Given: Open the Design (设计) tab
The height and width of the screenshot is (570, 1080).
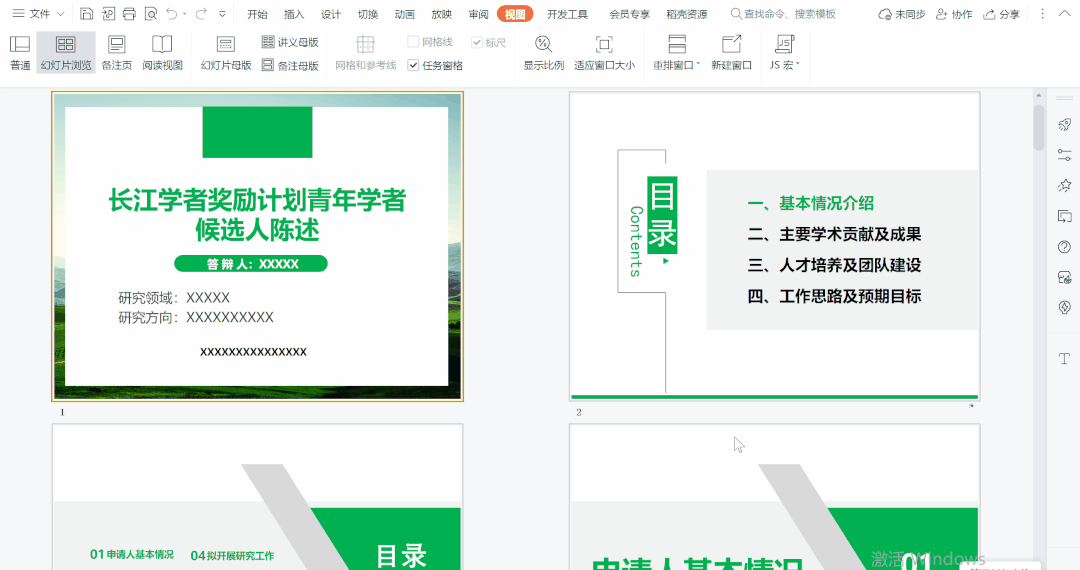Looking at the screenshot, I should coord(331,14).
